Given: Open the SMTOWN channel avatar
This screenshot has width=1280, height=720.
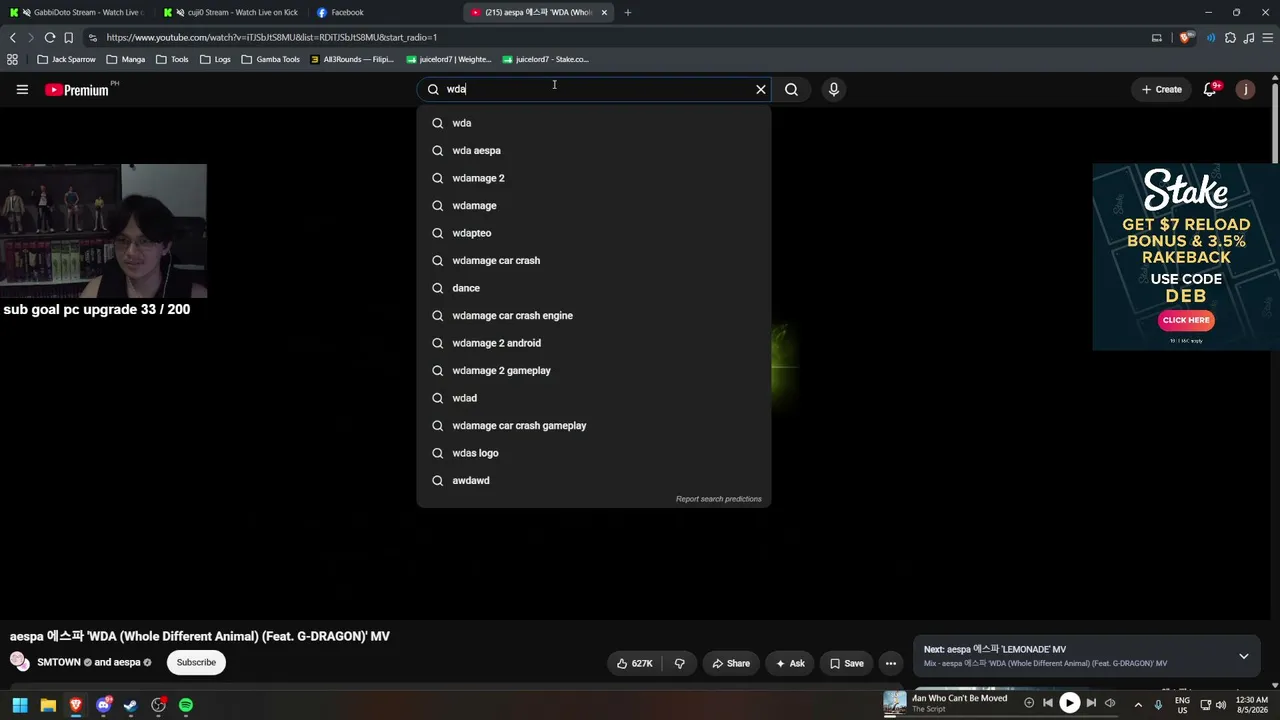Looking at the screenshot, I should pos(19,662).
